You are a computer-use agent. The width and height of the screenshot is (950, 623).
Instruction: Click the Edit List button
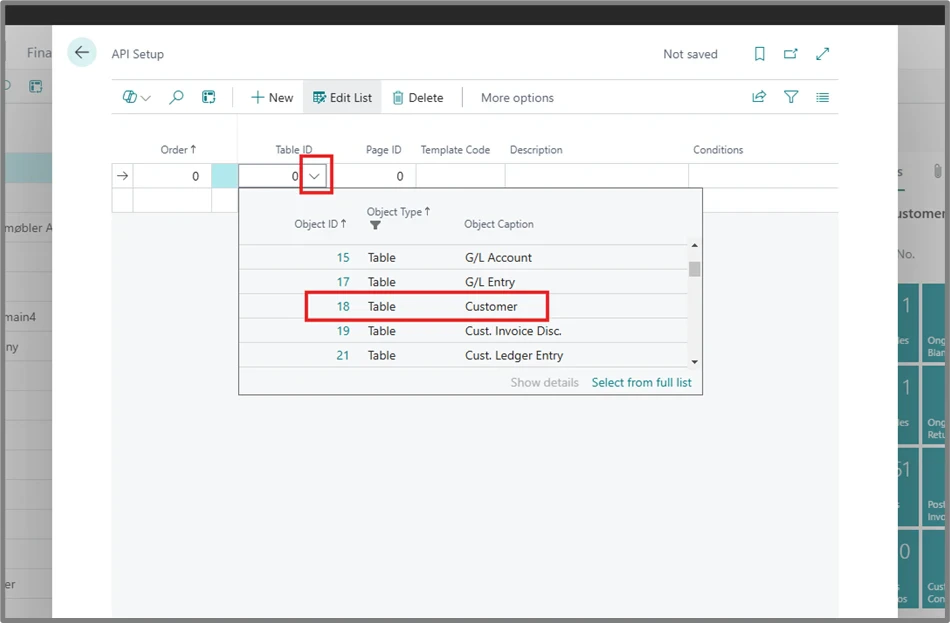tap(342, 98)
